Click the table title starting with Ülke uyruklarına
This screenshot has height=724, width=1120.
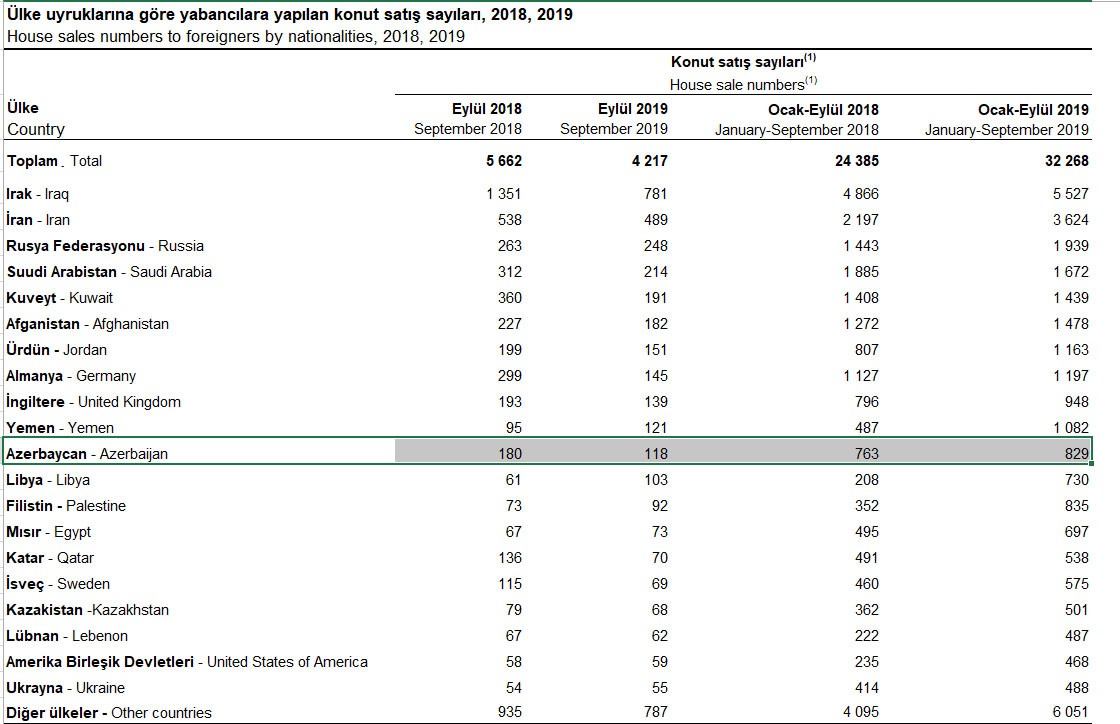tap(290, 17)
